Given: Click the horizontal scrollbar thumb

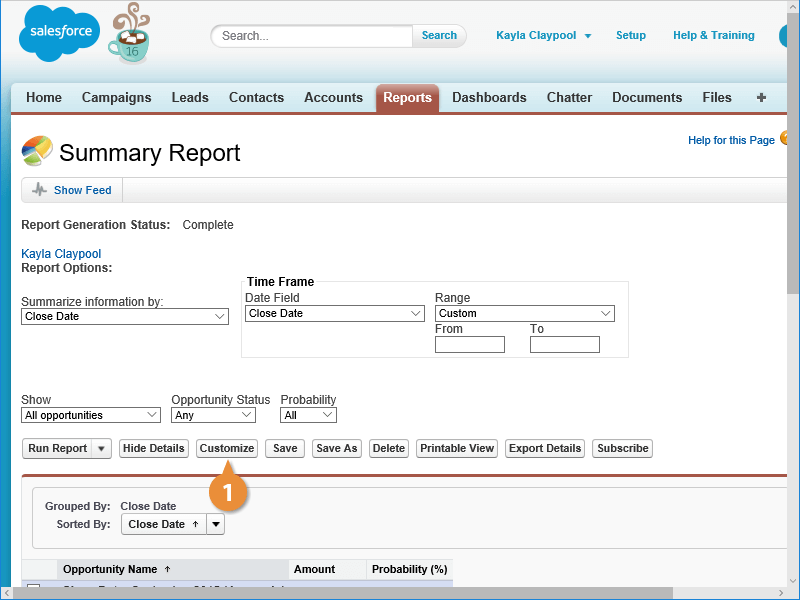Looking at the screenshot, I should click(x=343, y=593).
